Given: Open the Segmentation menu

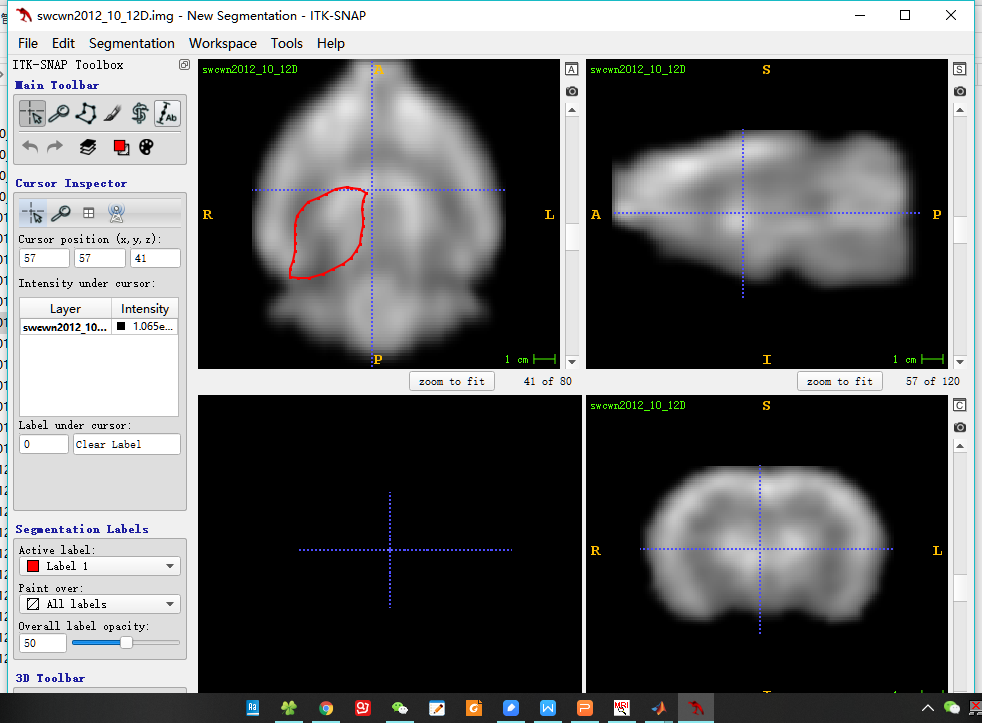Looking at the screenshot, I should click(x=132, y=43).
